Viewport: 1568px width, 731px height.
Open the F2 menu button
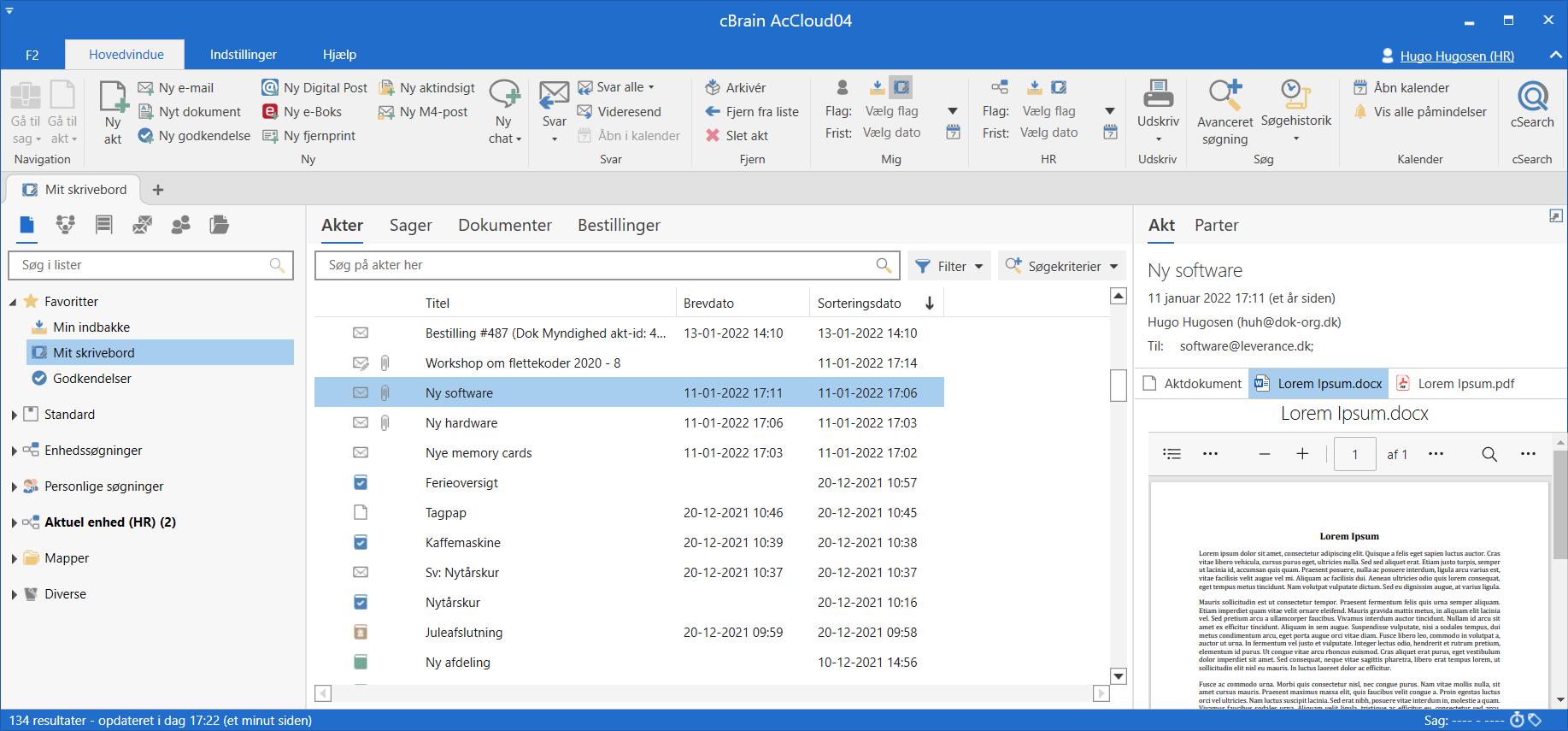[32, 55]
